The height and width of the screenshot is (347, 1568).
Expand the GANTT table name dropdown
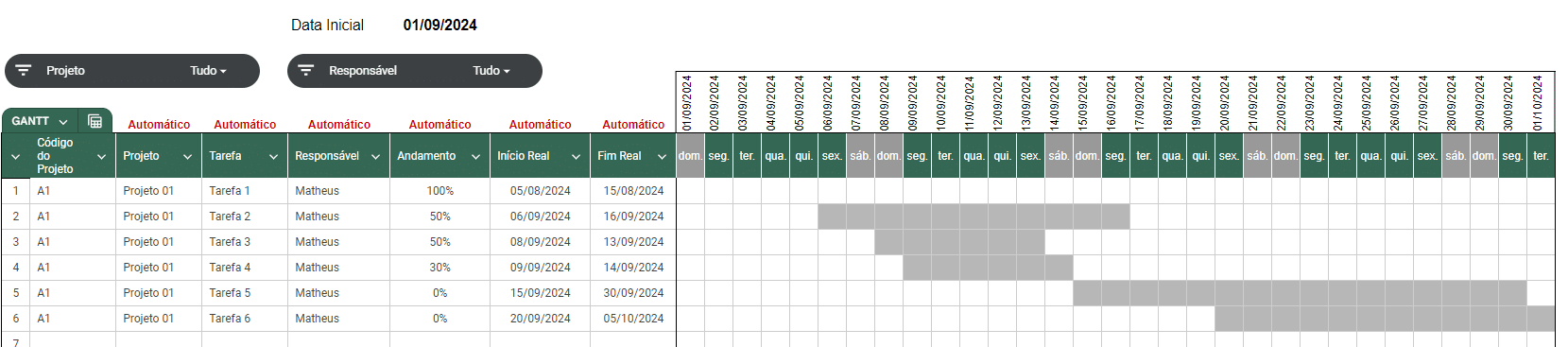(x=63, y=122)
